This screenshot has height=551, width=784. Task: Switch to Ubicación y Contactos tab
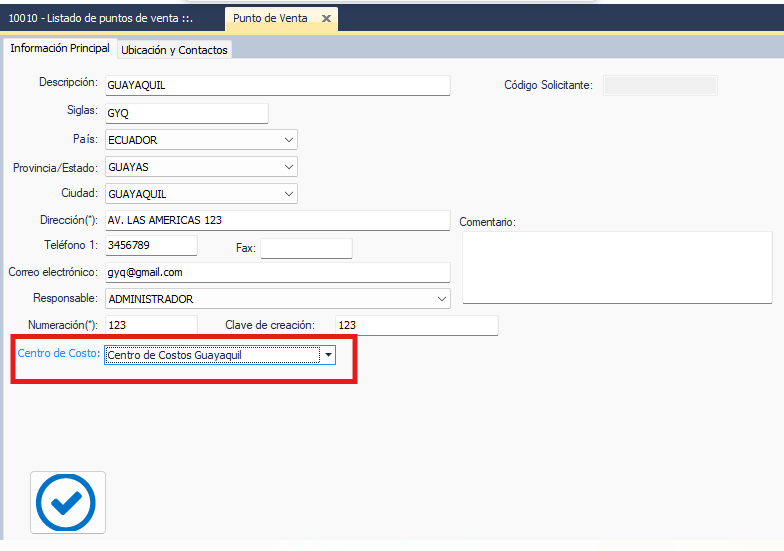(x=174, y=50)
